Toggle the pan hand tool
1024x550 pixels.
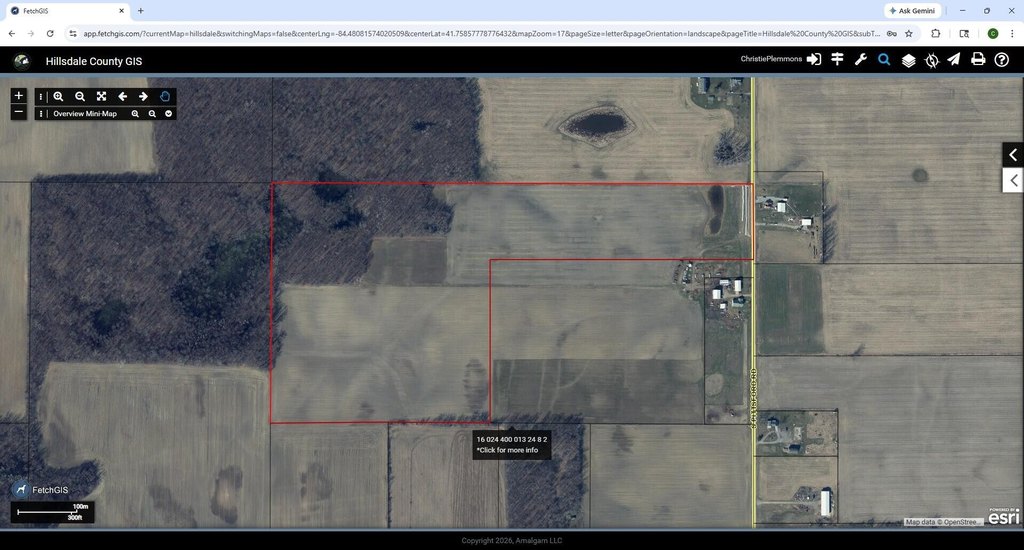click(x=165, y=97)
